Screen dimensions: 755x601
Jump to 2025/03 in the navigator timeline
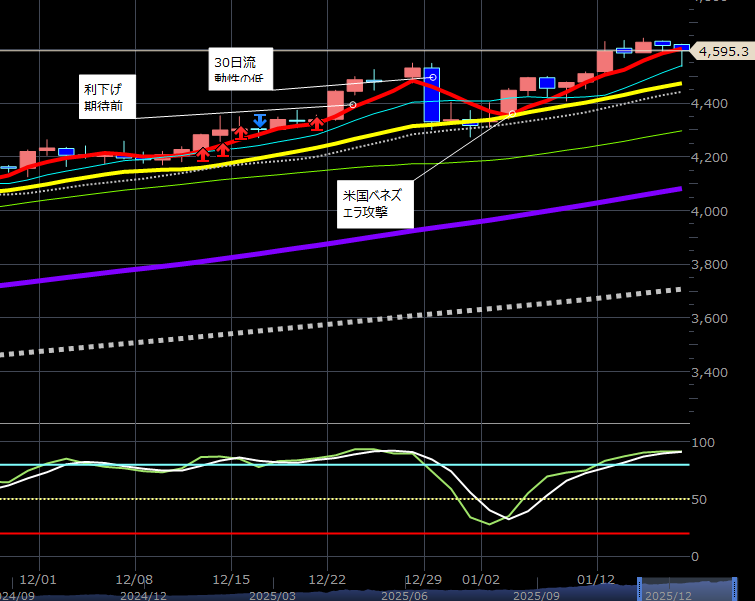(x=272, y=594)
